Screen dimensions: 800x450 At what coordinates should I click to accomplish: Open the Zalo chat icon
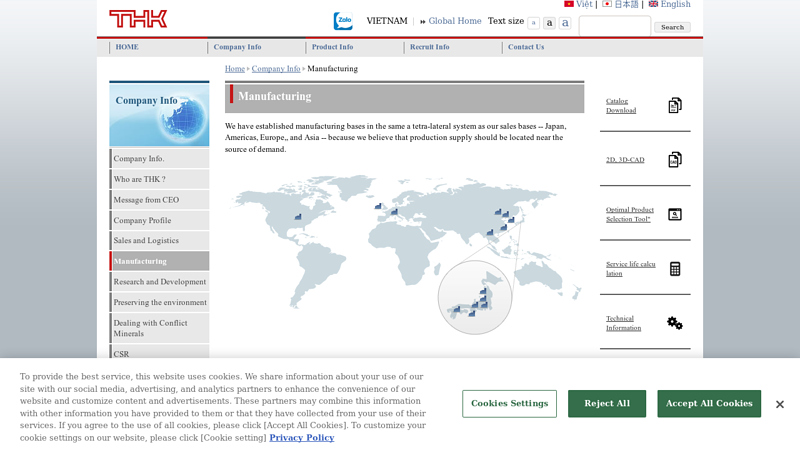(343, 21)
